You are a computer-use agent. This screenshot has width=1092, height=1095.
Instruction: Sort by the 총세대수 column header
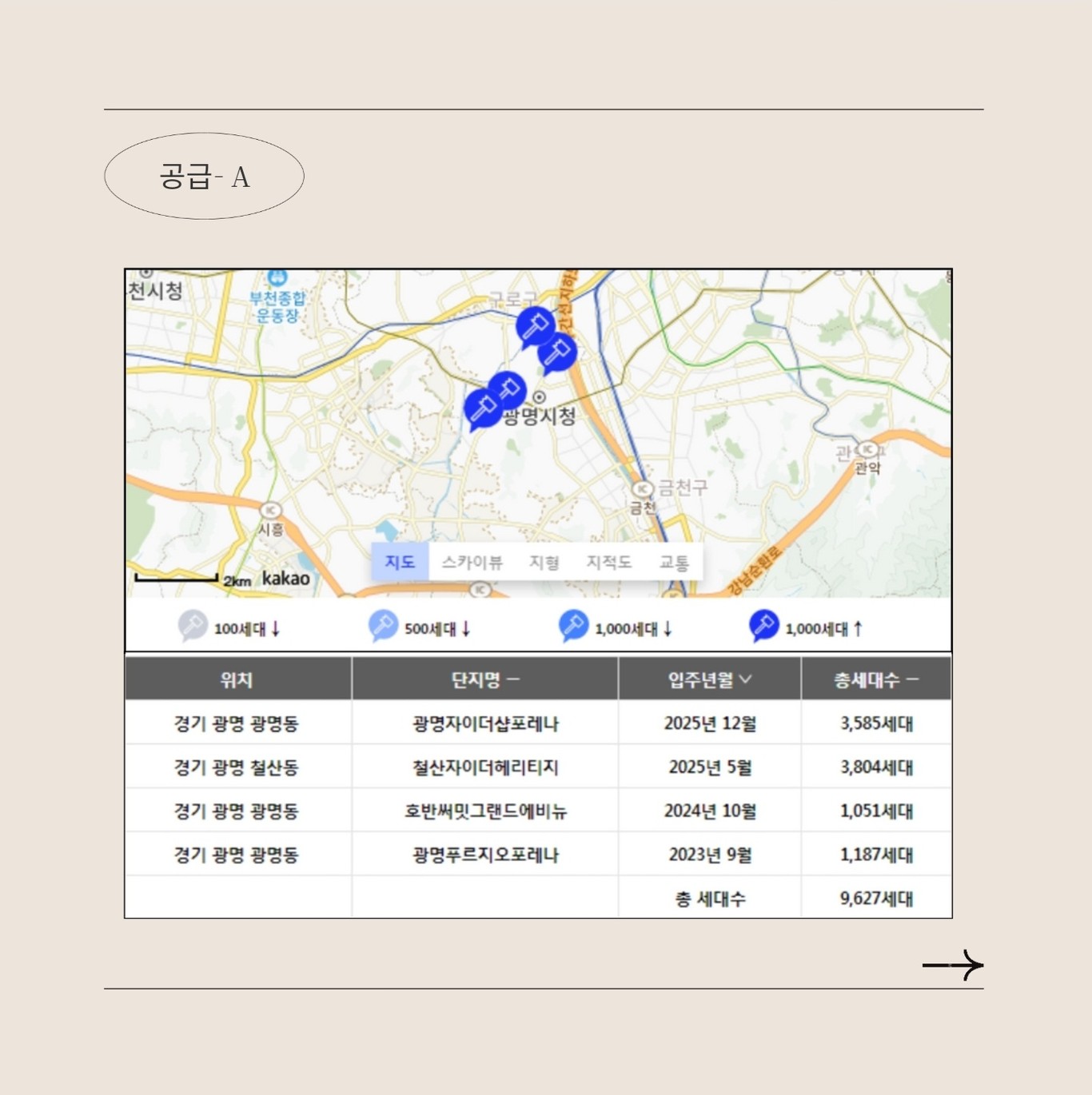pos(876,679)
